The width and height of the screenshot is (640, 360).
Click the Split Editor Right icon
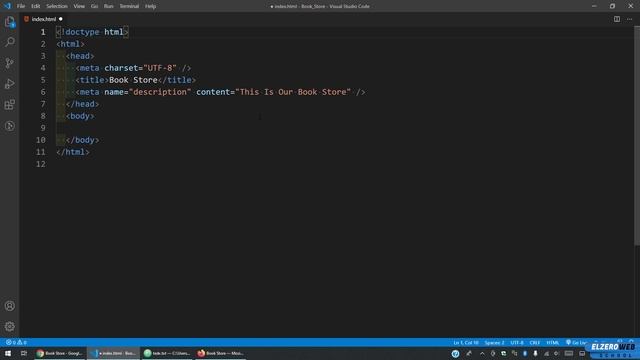point(617,19)
